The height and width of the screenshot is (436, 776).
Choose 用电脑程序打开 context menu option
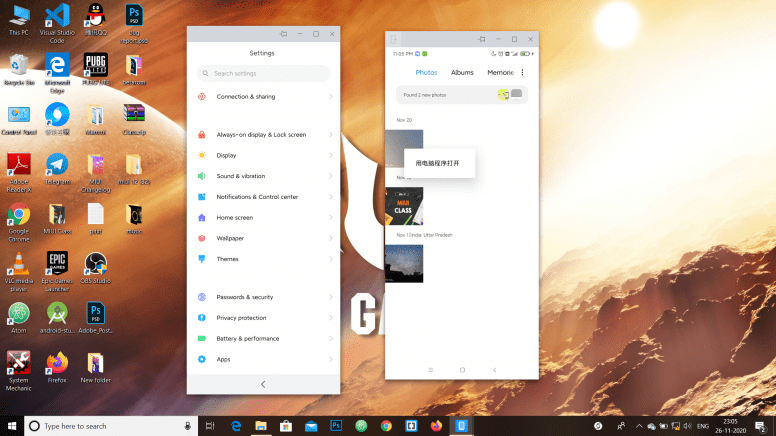(439, 163)
